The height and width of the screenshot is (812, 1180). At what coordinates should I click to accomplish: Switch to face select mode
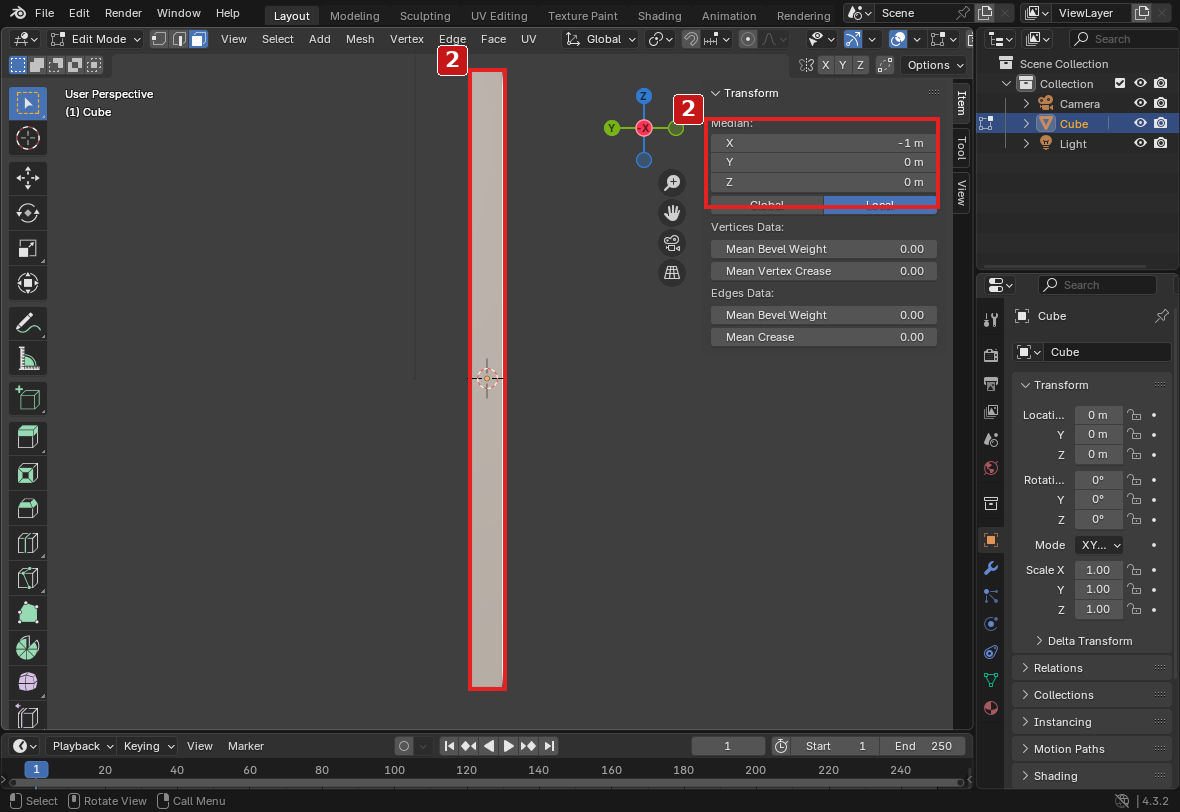tap(199, 39)
